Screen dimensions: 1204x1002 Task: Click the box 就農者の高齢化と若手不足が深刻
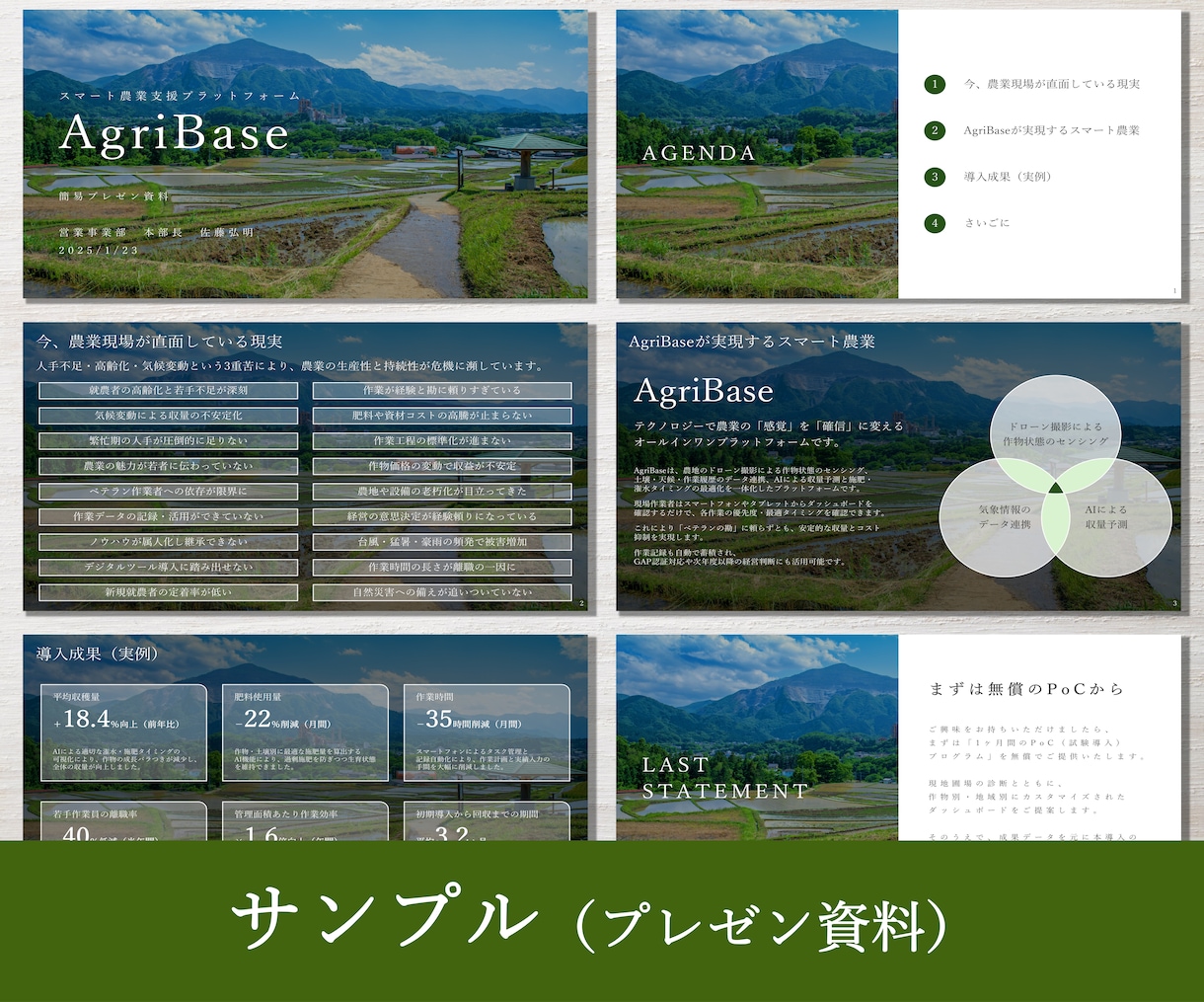pos(169,390)
